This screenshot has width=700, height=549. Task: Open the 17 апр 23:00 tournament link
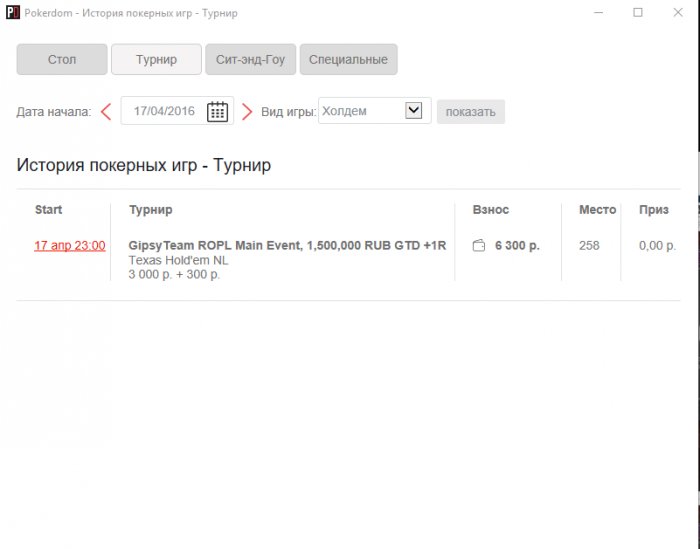tap(70, 245)
